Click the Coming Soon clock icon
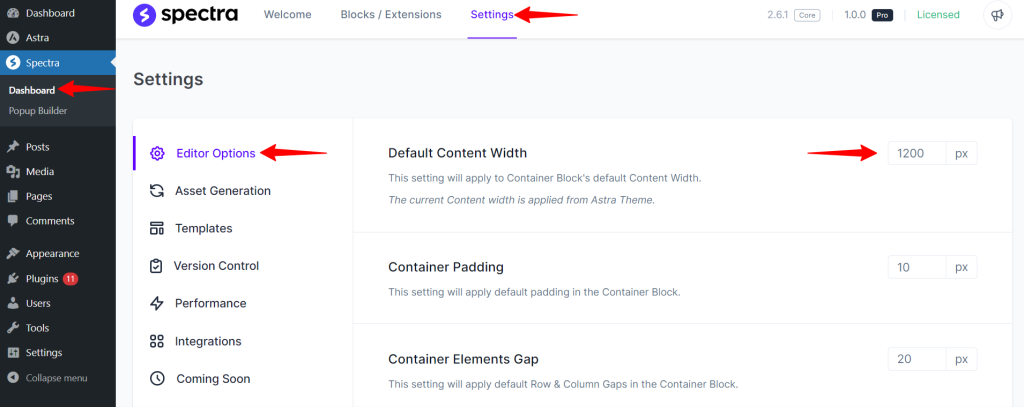This screenshot has width=1024, height=407. point(157,379)
